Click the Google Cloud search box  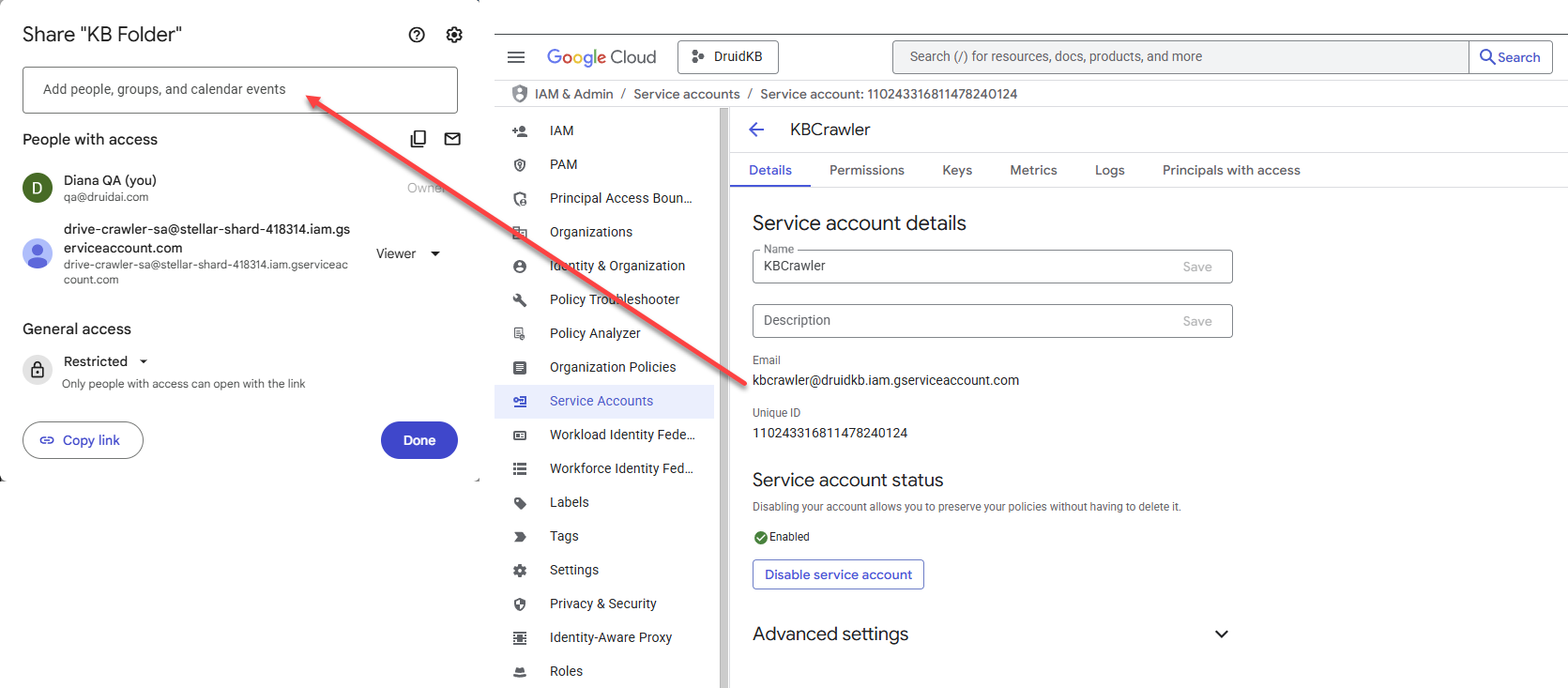pos(1180,57)
